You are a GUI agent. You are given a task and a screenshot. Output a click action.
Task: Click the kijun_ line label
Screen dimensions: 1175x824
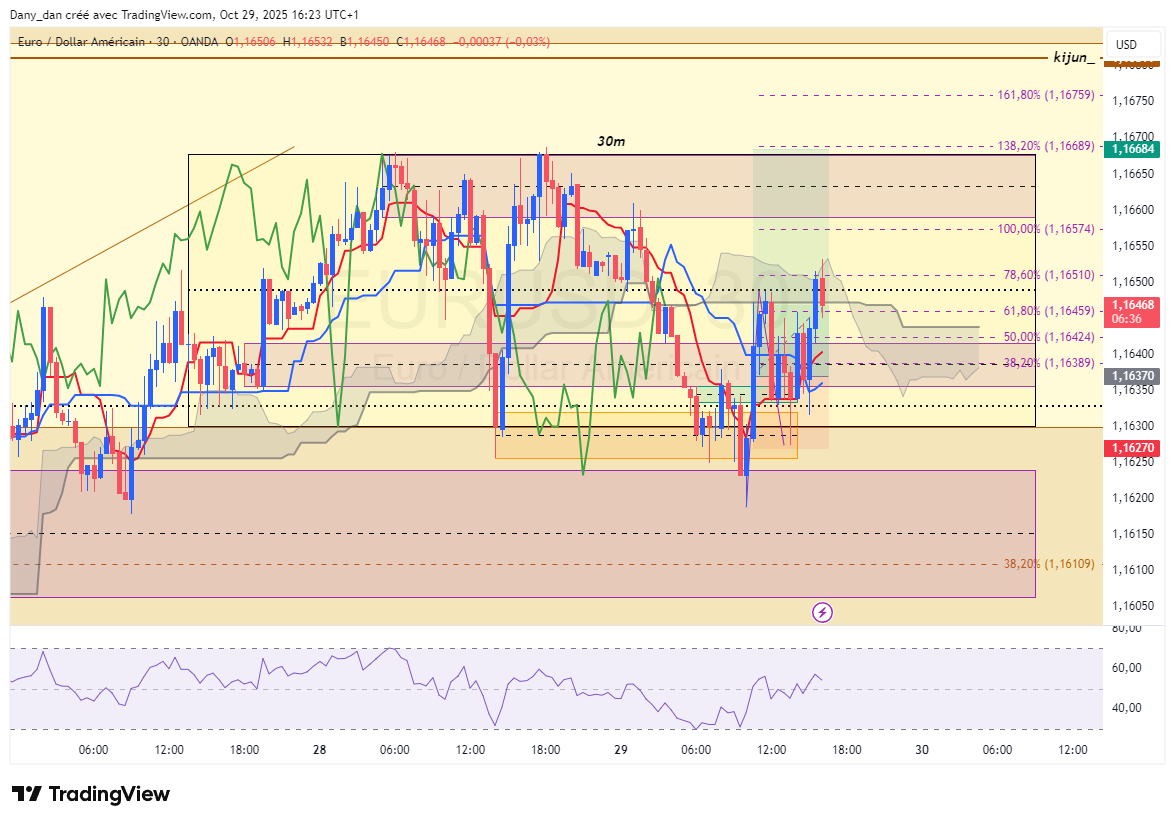(x=1073, y=58)
